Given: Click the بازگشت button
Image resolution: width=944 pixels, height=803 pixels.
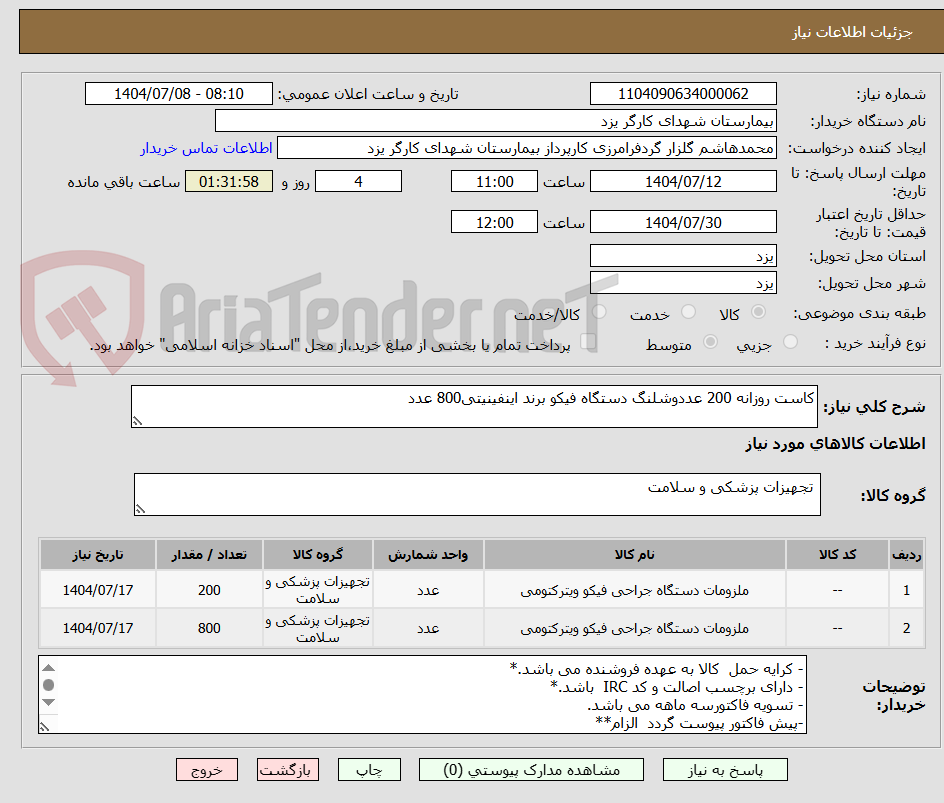Looking at the screenshot, I should click(x=288, y=769).
